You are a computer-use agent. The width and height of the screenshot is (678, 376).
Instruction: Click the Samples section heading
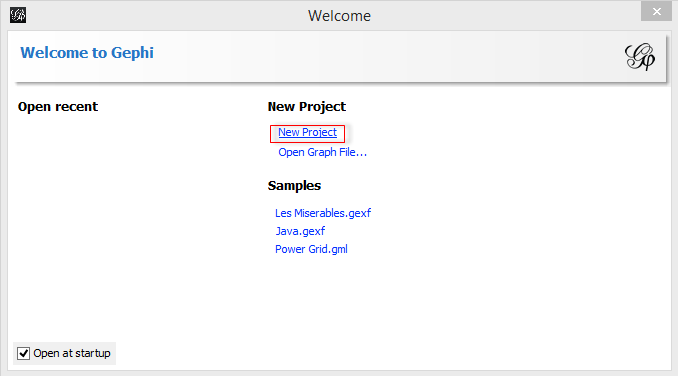(x=294, y=186)
